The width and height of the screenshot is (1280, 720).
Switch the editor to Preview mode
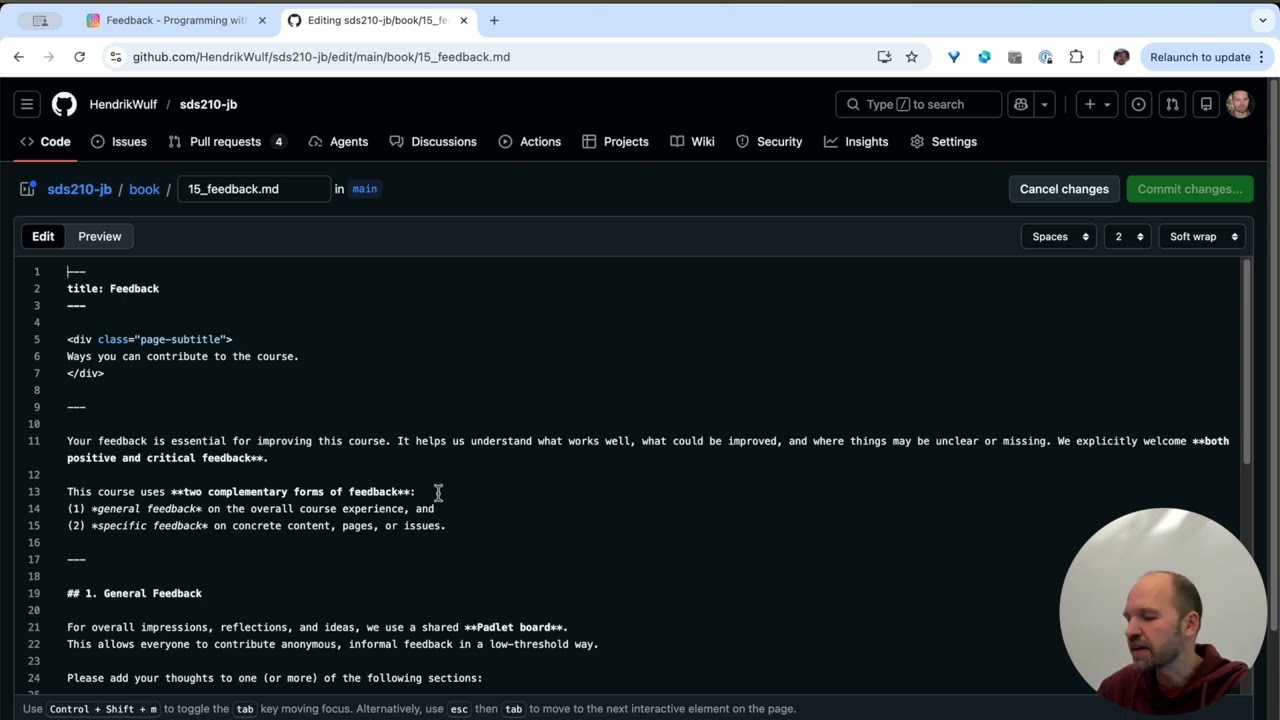(100, 237)
